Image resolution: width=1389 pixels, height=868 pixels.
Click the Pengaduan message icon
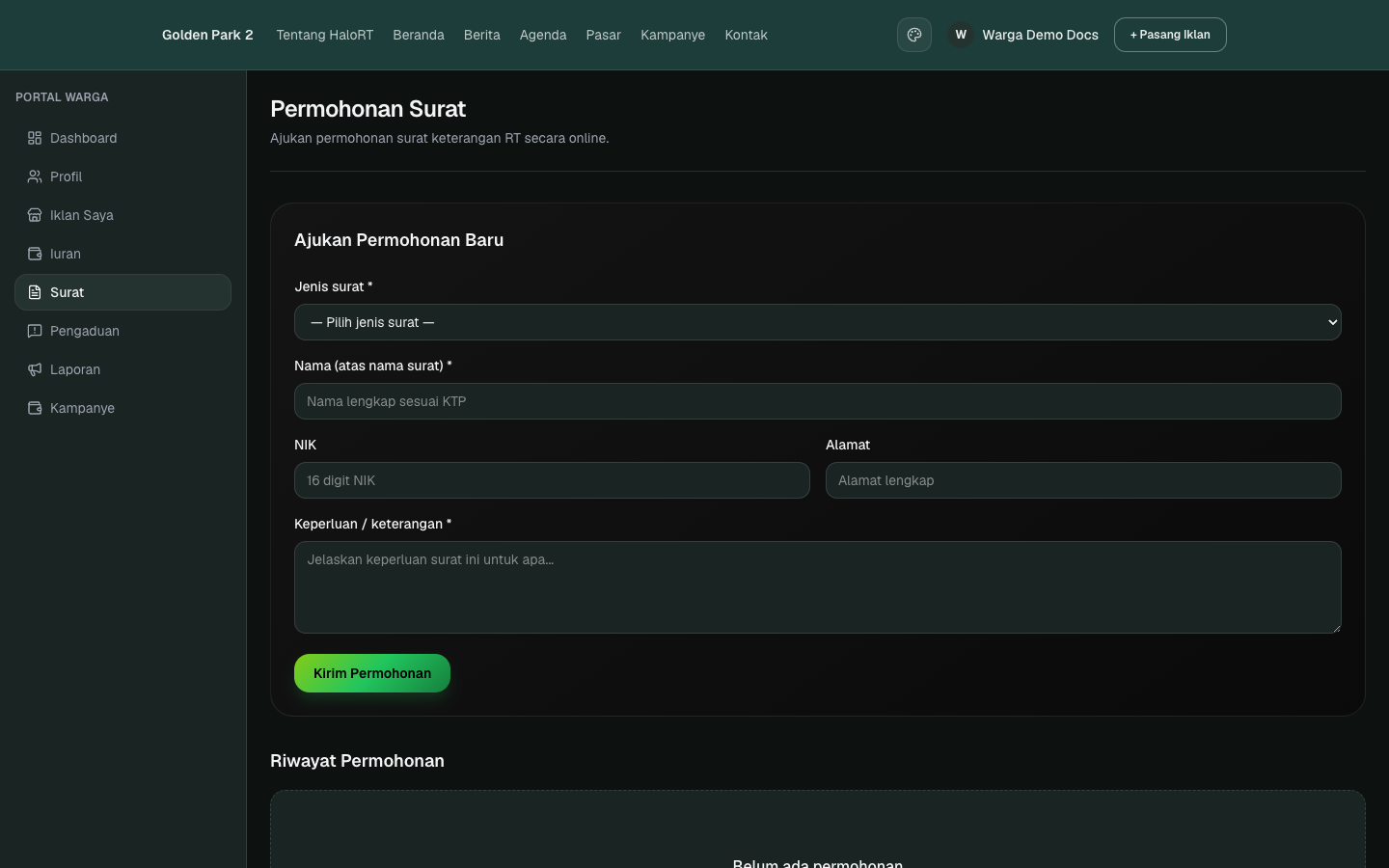pos(35,331)
